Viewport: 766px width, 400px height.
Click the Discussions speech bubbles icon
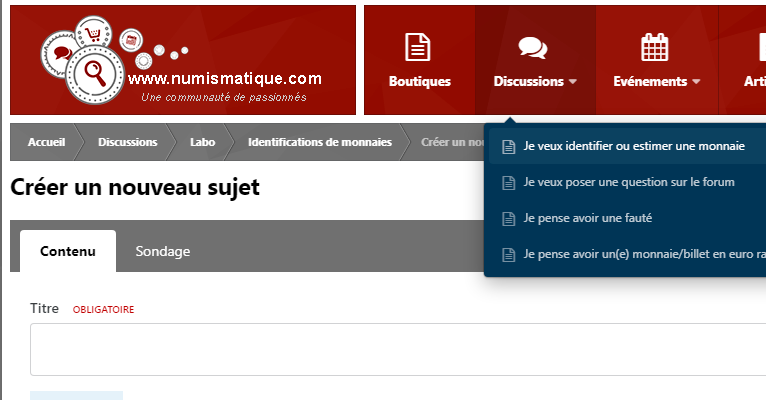[x=532, y=48]
